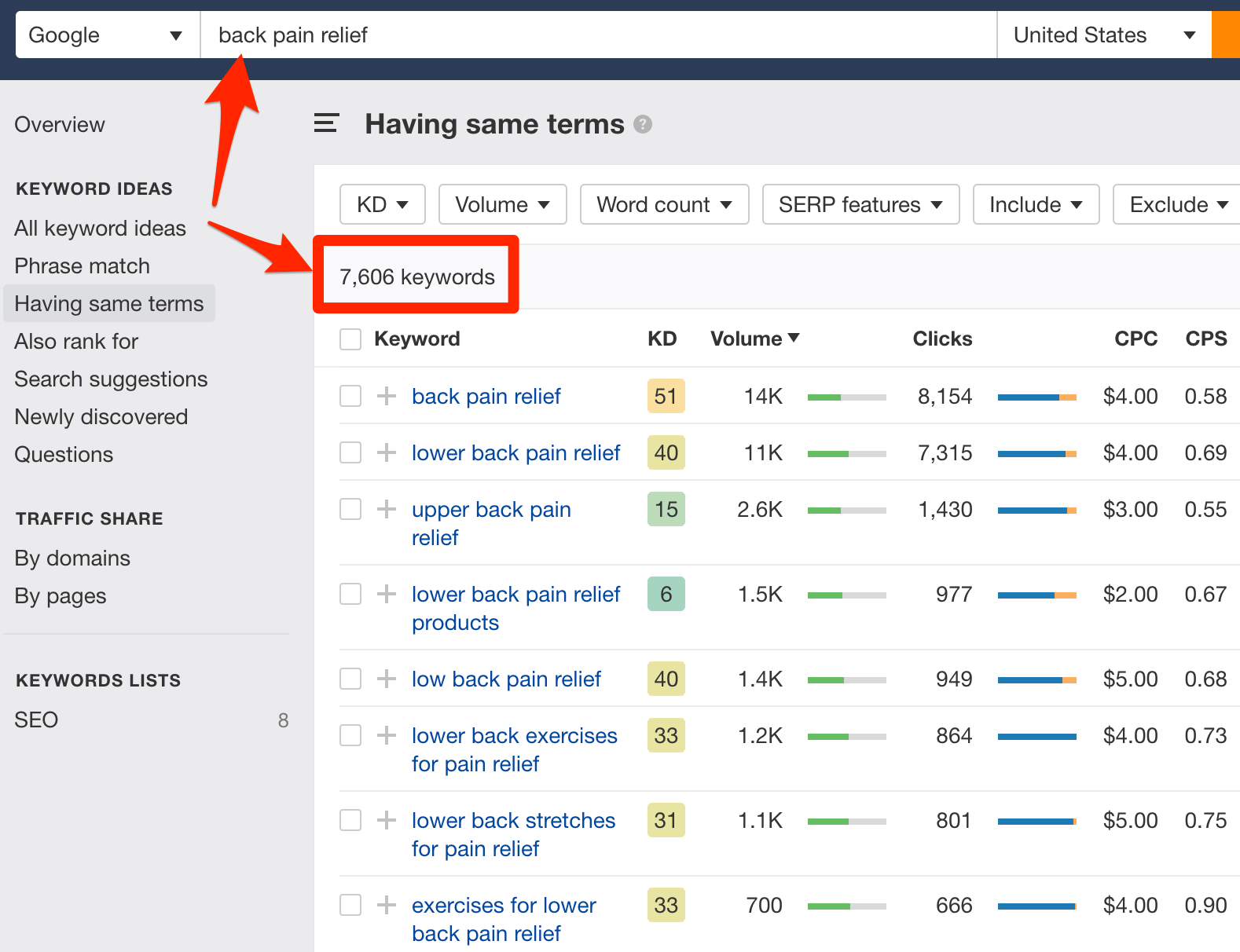Click plus icon for lower back stretches keyword
This screenshot has height=952, width=1240.
386,820
